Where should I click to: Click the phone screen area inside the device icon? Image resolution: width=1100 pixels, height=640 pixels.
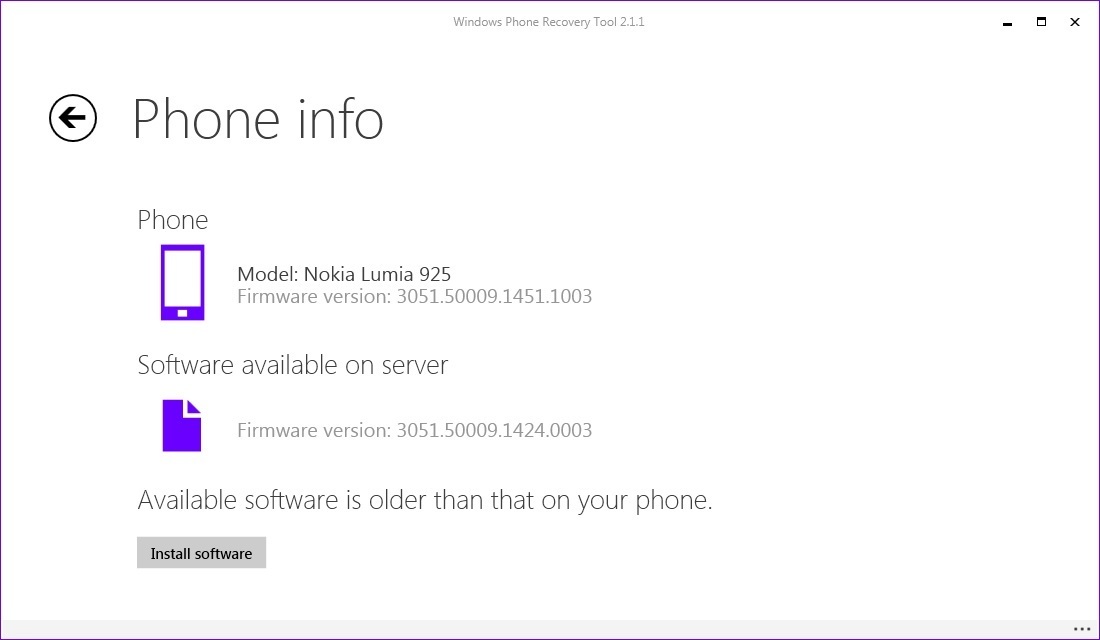[x=182, y=278]
